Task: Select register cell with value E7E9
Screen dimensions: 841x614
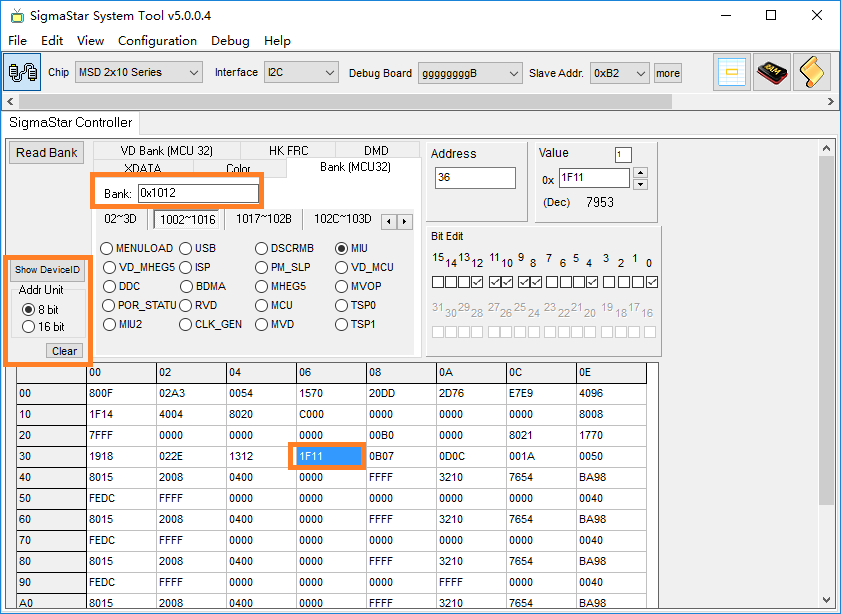Action: coord(540,393)
